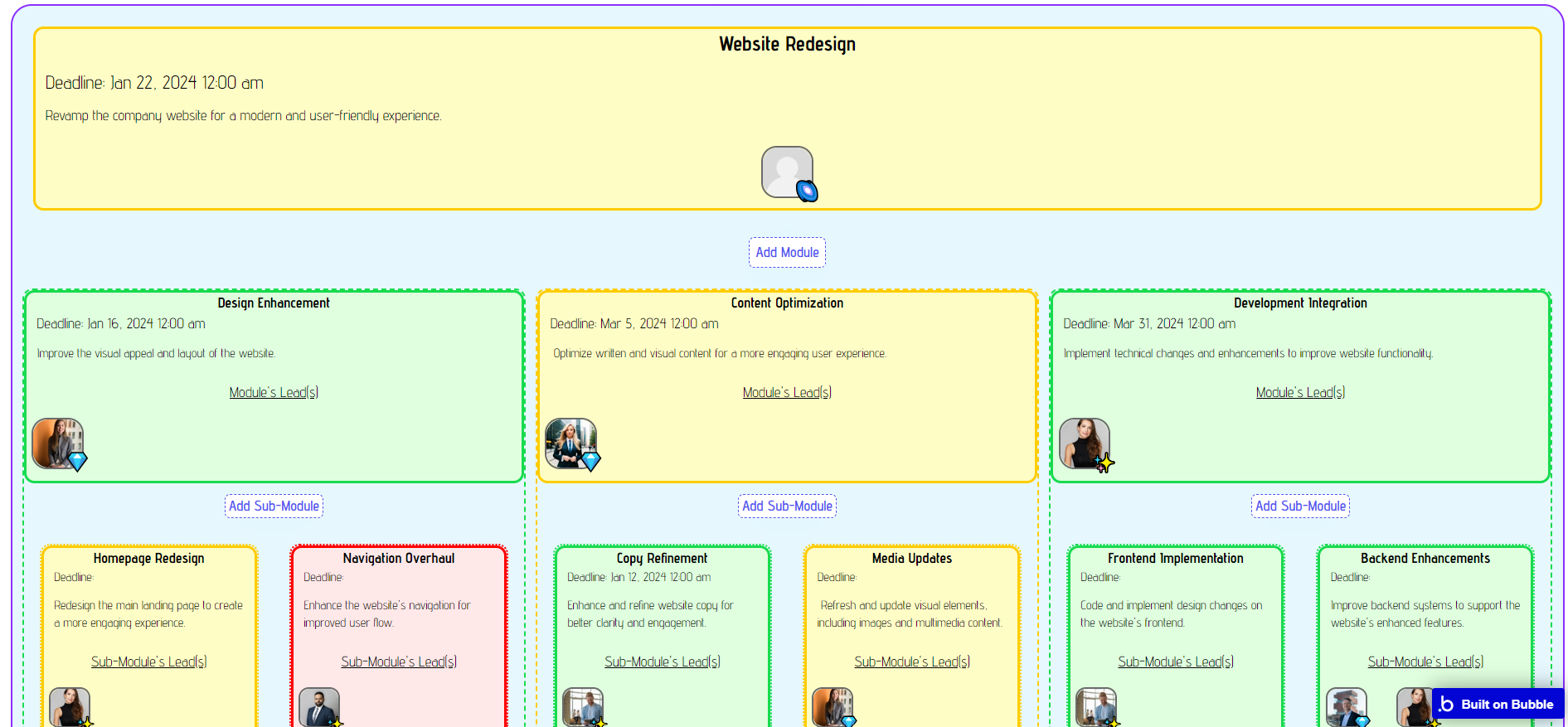The height and width of the screenshot is (727, 1568).
Task: Click the Design Enhancement module title
Action: point(274,303)
